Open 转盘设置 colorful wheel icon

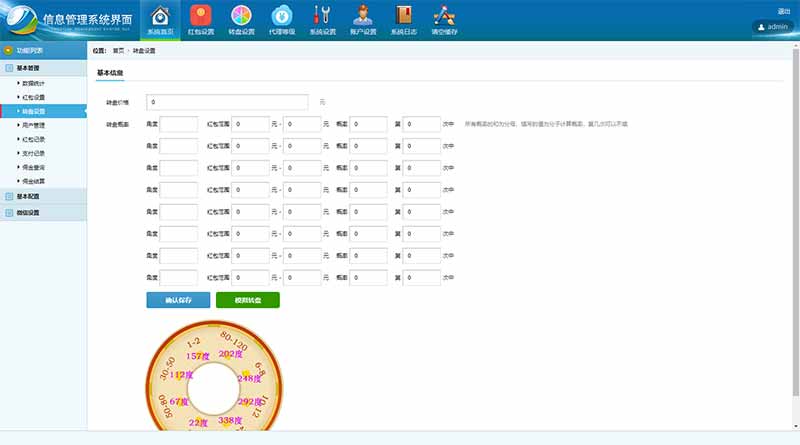241,19
